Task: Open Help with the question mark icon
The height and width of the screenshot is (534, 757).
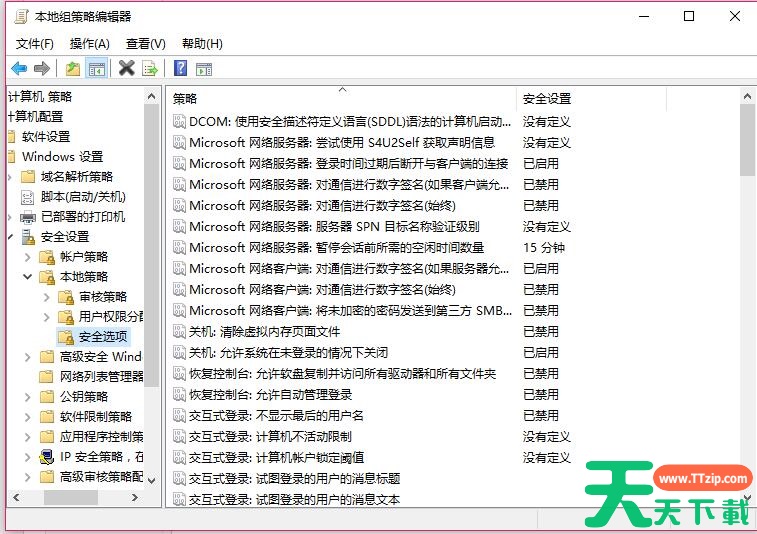Action: tap(180, 68)
